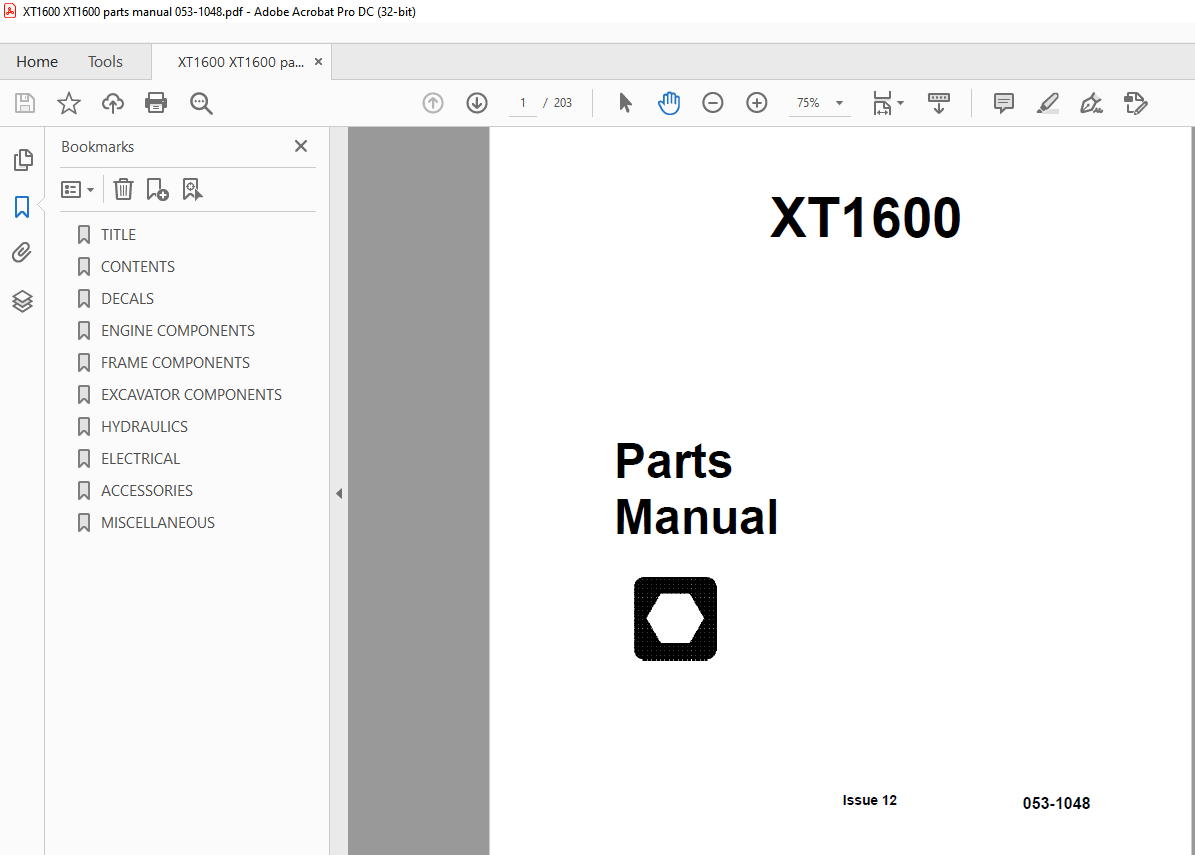Click the upload to cloud icon
This screenshot has height=855, width=1195.
coord(113,103)
